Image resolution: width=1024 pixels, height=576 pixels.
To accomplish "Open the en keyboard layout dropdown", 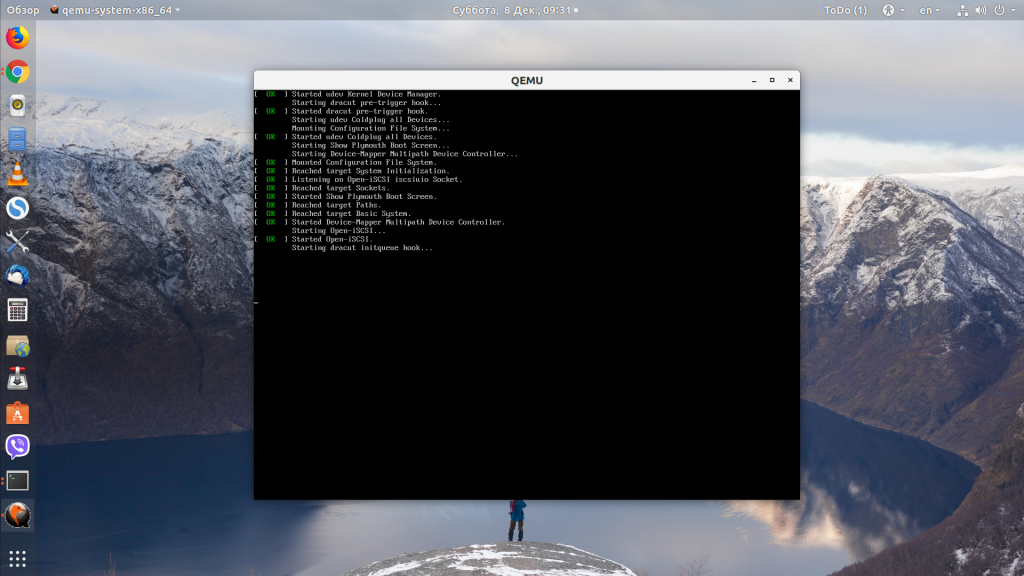I will coord(929,10).
